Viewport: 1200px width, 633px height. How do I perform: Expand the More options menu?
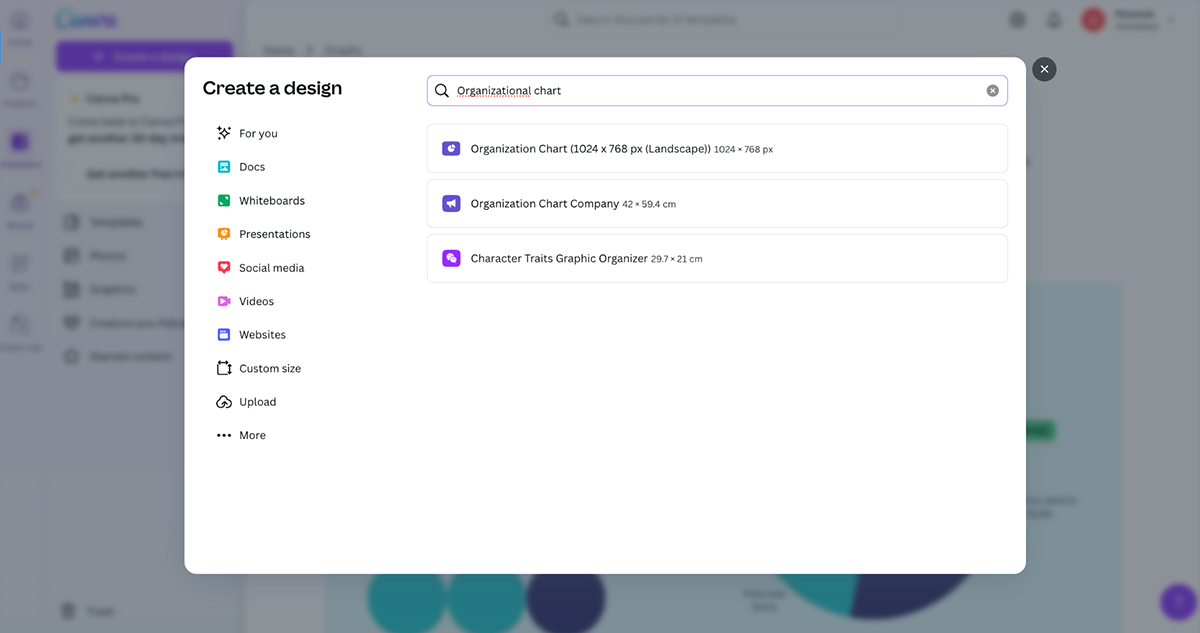(x=240, y=435)
